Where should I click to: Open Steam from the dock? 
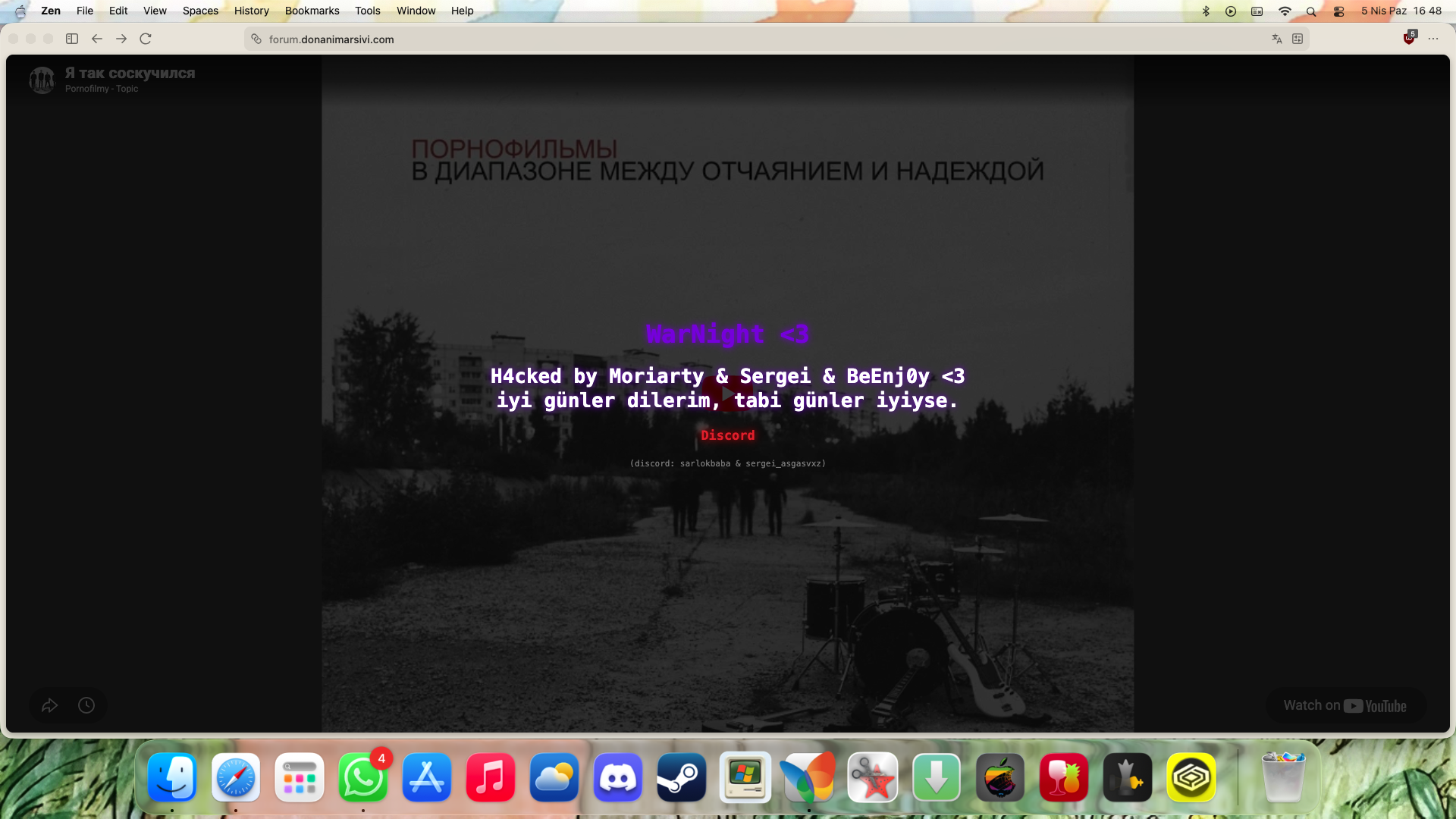click(x=682, y=777)
